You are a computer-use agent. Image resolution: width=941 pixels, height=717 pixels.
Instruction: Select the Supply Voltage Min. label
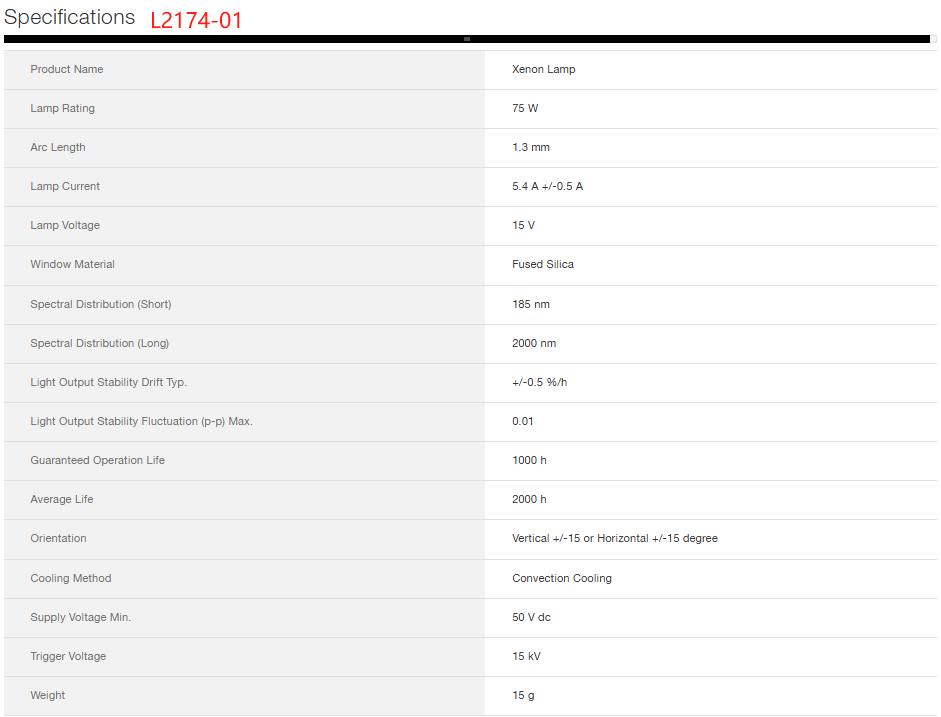(80, 617)
